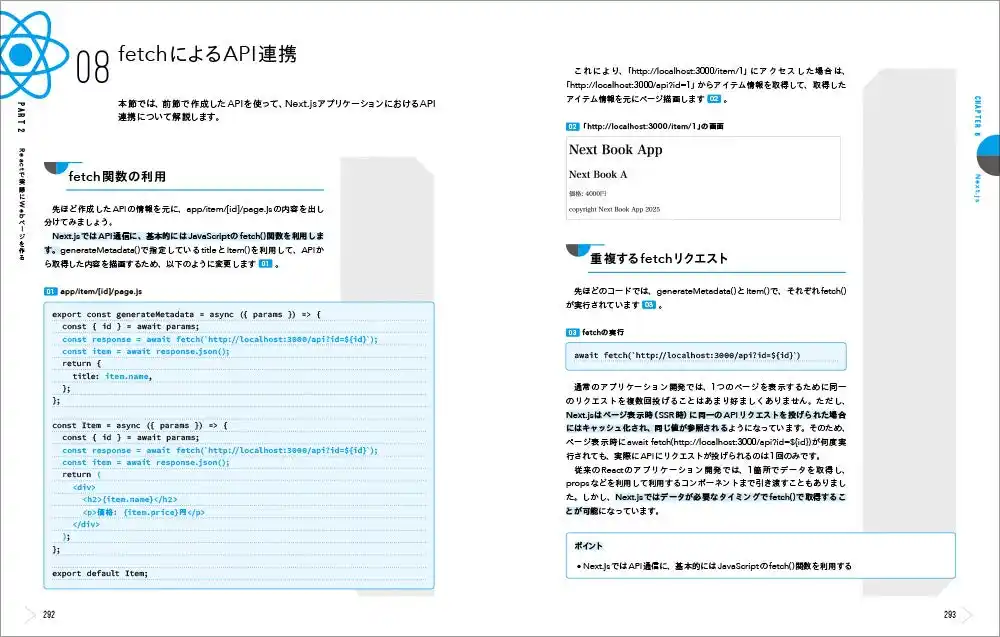This screenshot has width=1000, height=637.
Task: Click the 02 badge beside localhost screen caption
Action: click(x=572, y=126)
